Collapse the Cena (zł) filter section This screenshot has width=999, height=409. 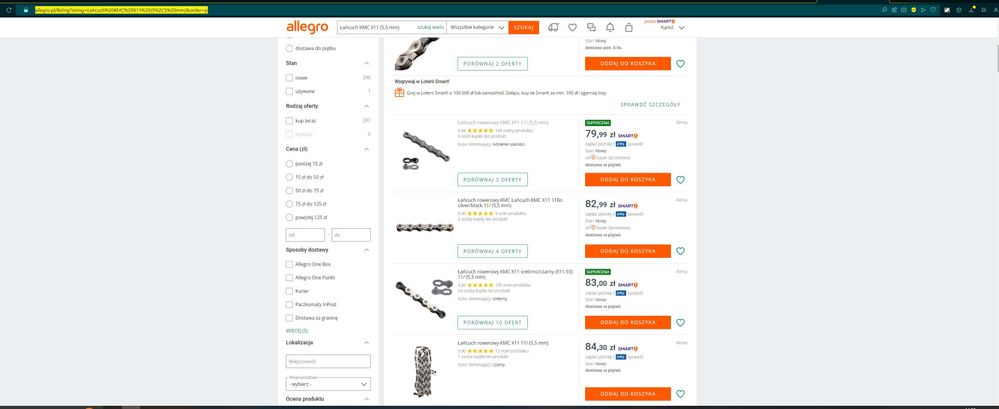pyautogui.click(x=366, y=149)
